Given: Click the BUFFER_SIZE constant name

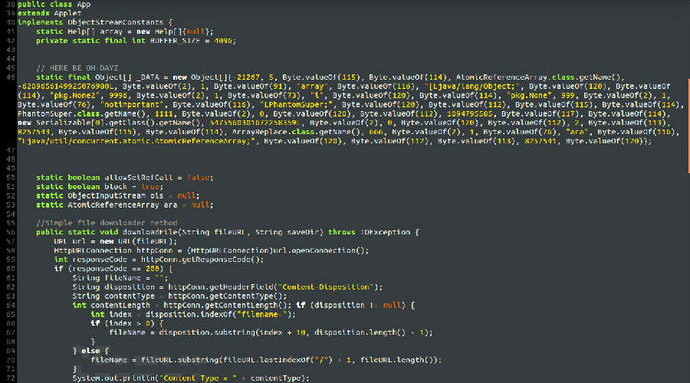Looking at the screenshot, I should pyautogui.click(x=175, y=41).
